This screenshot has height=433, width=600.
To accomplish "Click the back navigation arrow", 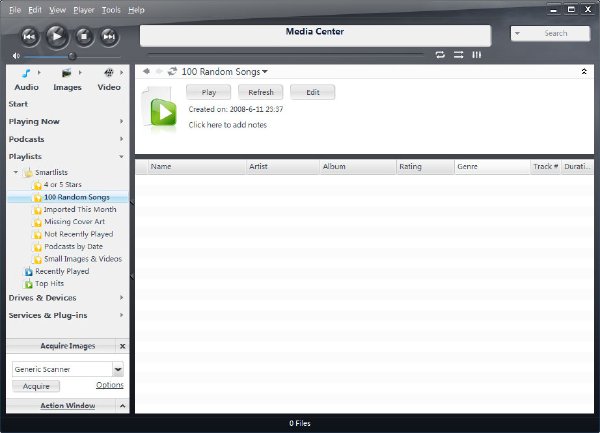I will pyautogui.click(x=147, y=72).
